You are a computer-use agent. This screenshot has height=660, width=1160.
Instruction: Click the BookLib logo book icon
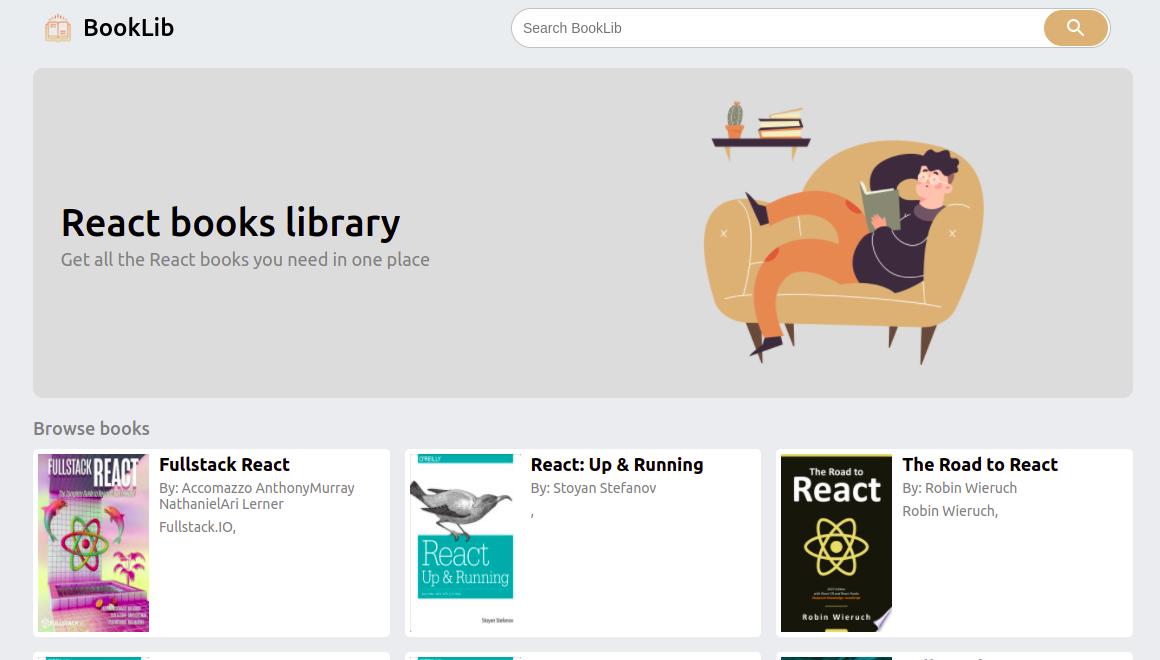58,27
